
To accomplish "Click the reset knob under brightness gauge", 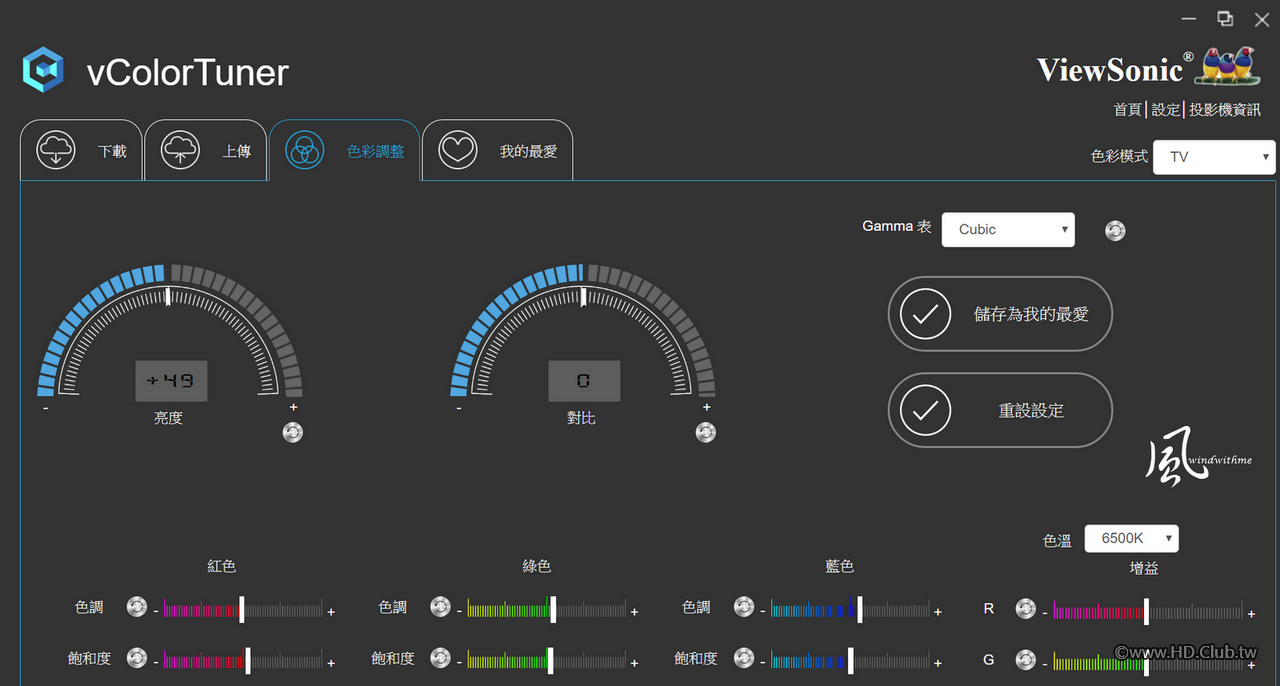I will [292, 432].
